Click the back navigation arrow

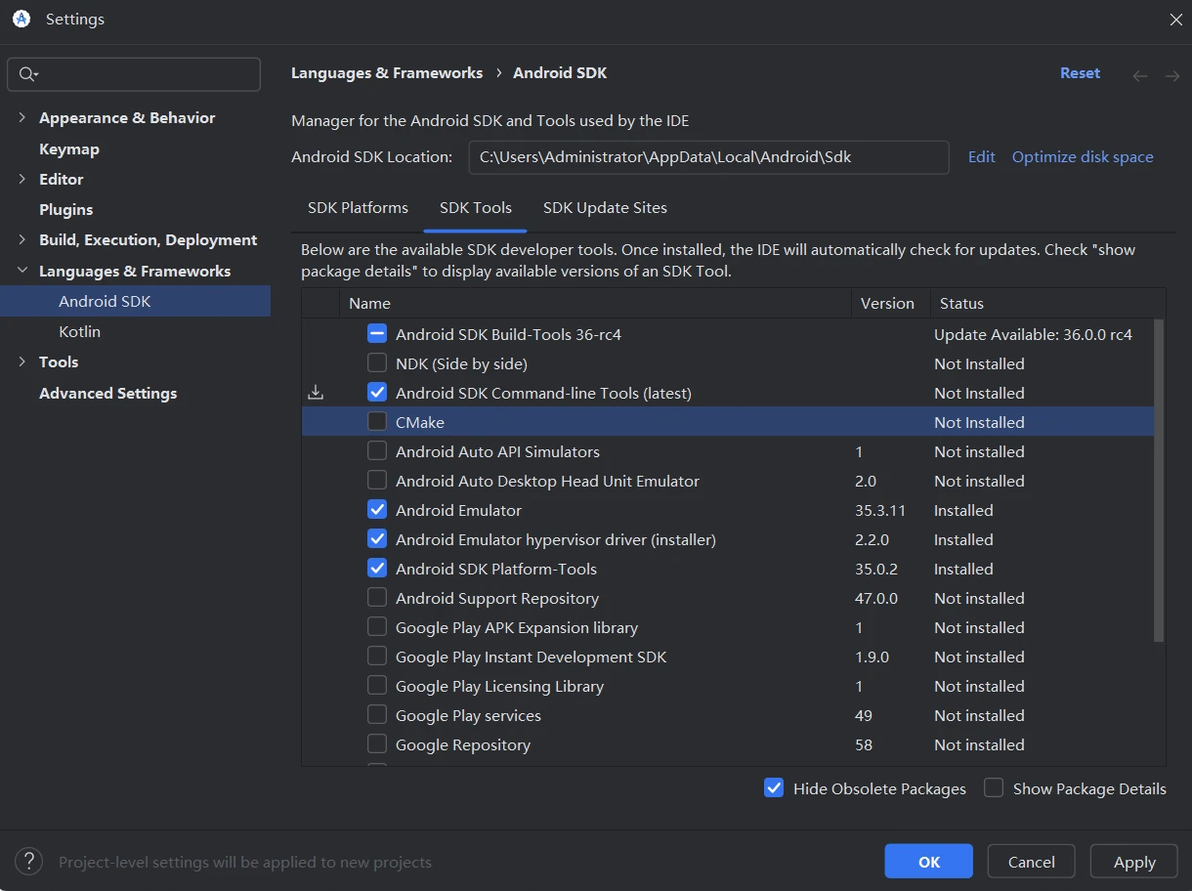tap(1140, 75)
